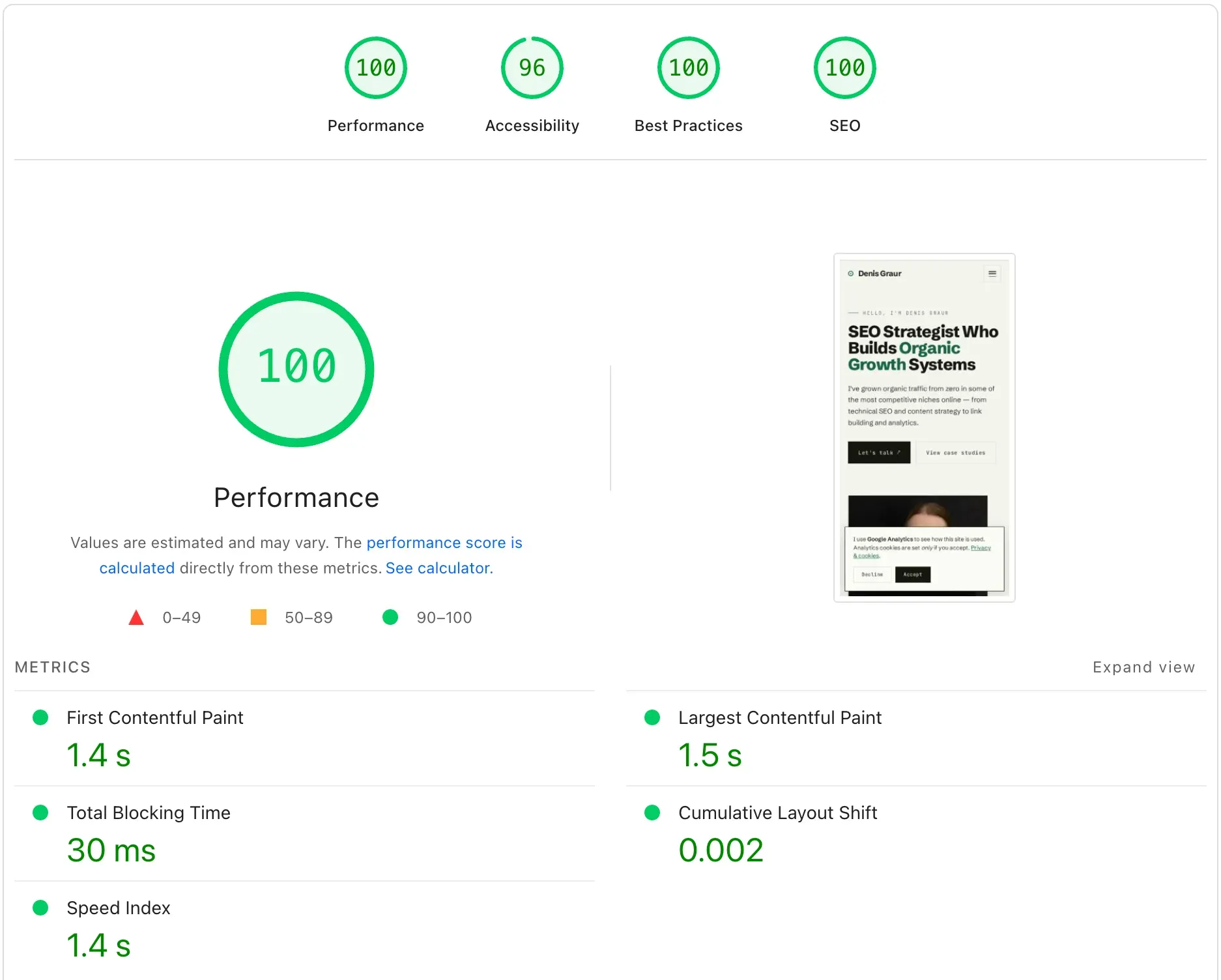Click the Cumulative Layout Shift metric label
The image size is (1221, 980).
tap(778, 813)
